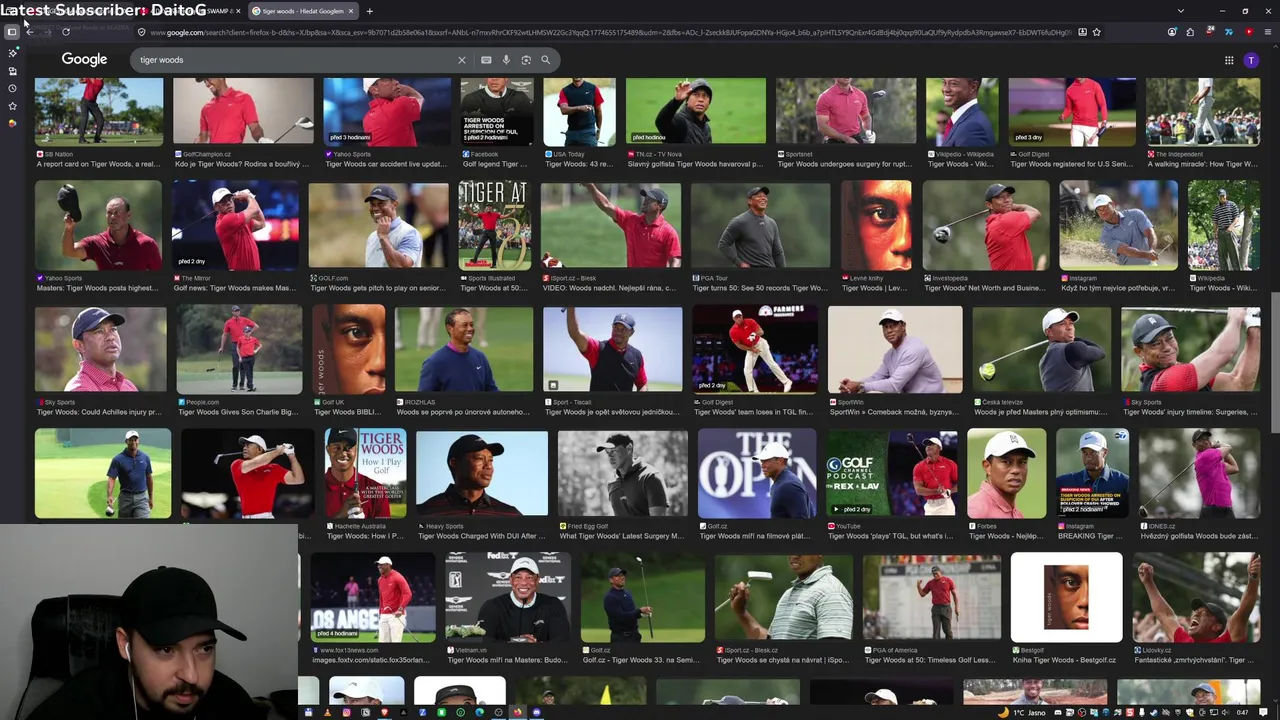Viewport: 1280px width, 720px height.
Task: Open iDNES.cz Hvězdný golfista Woods link
Action: [x=1199, y=536]
